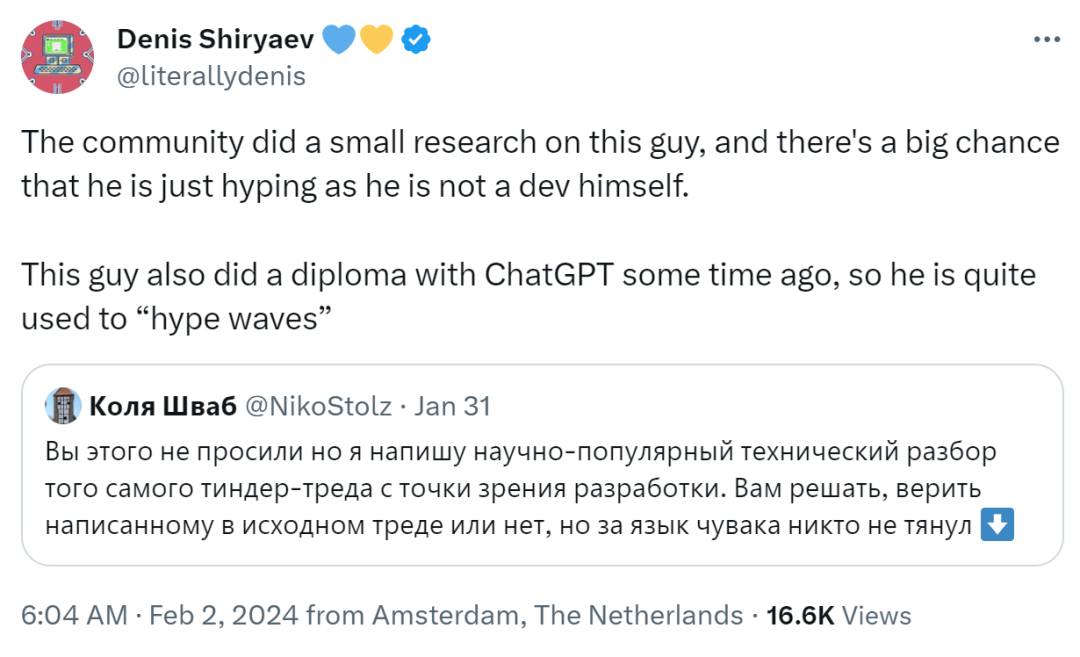The width and height of the screenshot is (1080, 657).
Task: Click the ChatGPT diploma sentence
Action: click(x=528, y=297)
